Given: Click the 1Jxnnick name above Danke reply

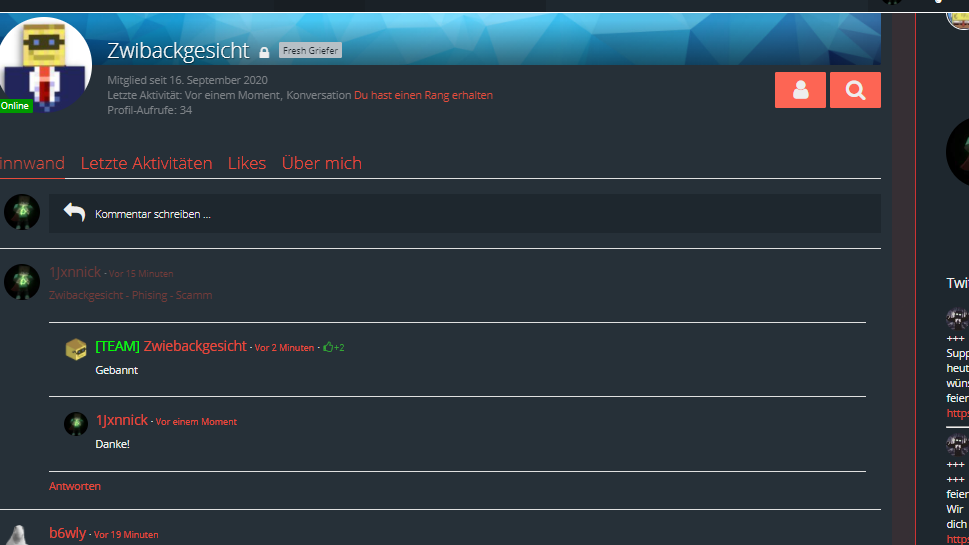Looking at the screenshot, I should (x=121, y=420).
